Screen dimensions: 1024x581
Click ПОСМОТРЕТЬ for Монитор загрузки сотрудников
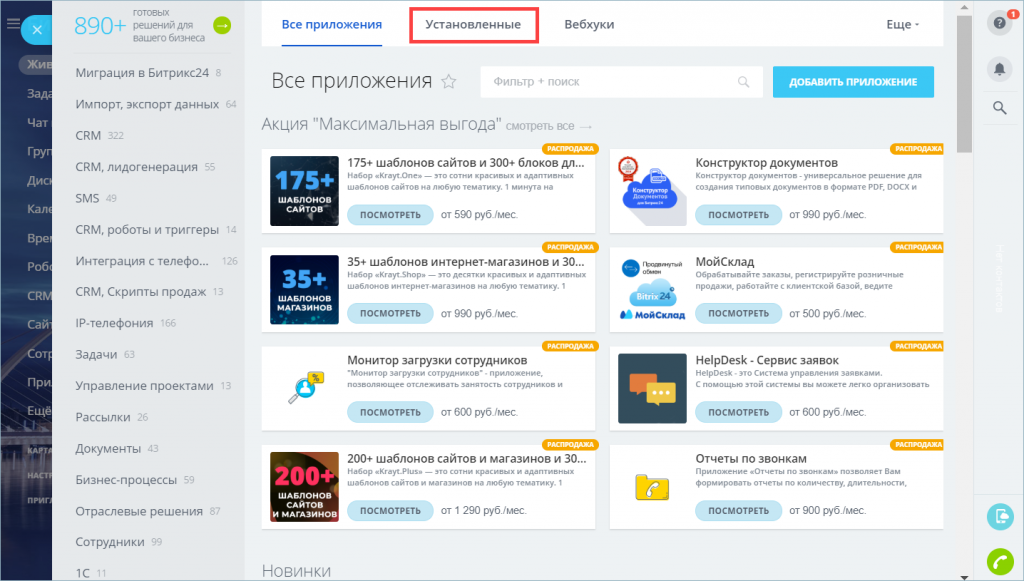click(390, 412)
